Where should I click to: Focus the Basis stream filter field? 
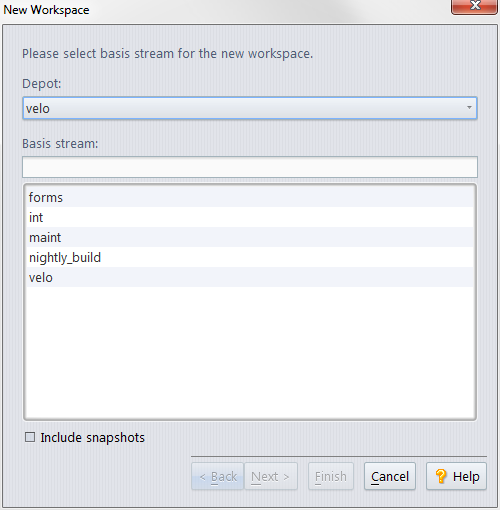[x=250, y=167]
